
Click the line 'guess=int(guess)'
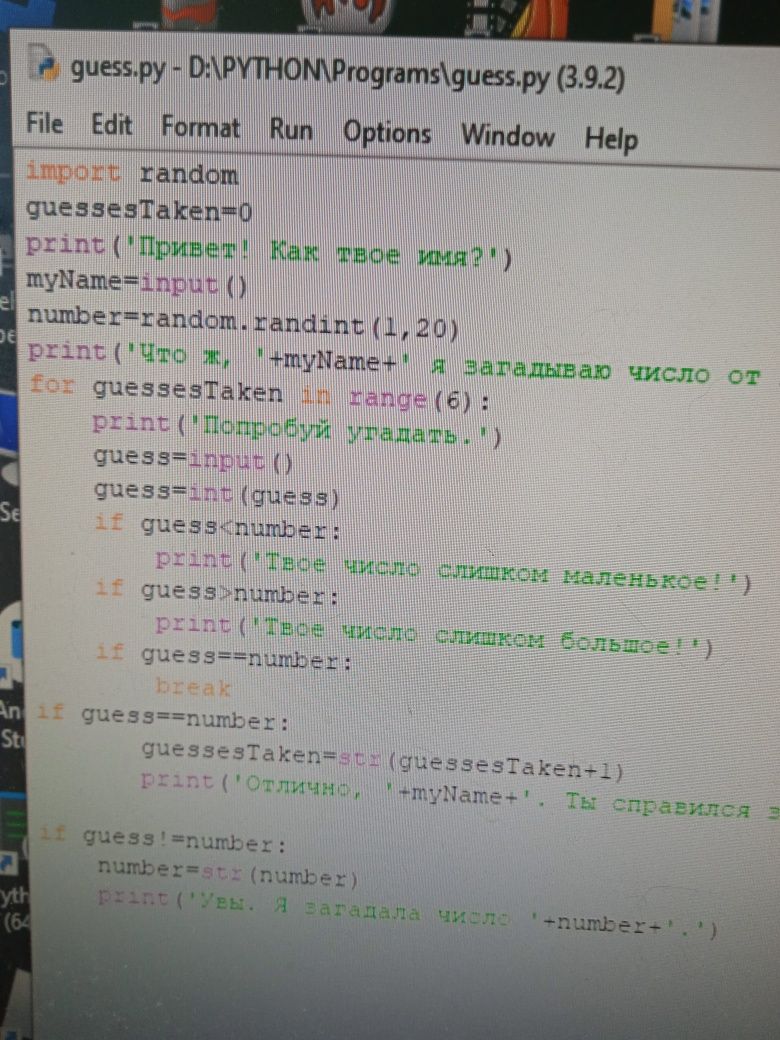click(x=217, y=492)
